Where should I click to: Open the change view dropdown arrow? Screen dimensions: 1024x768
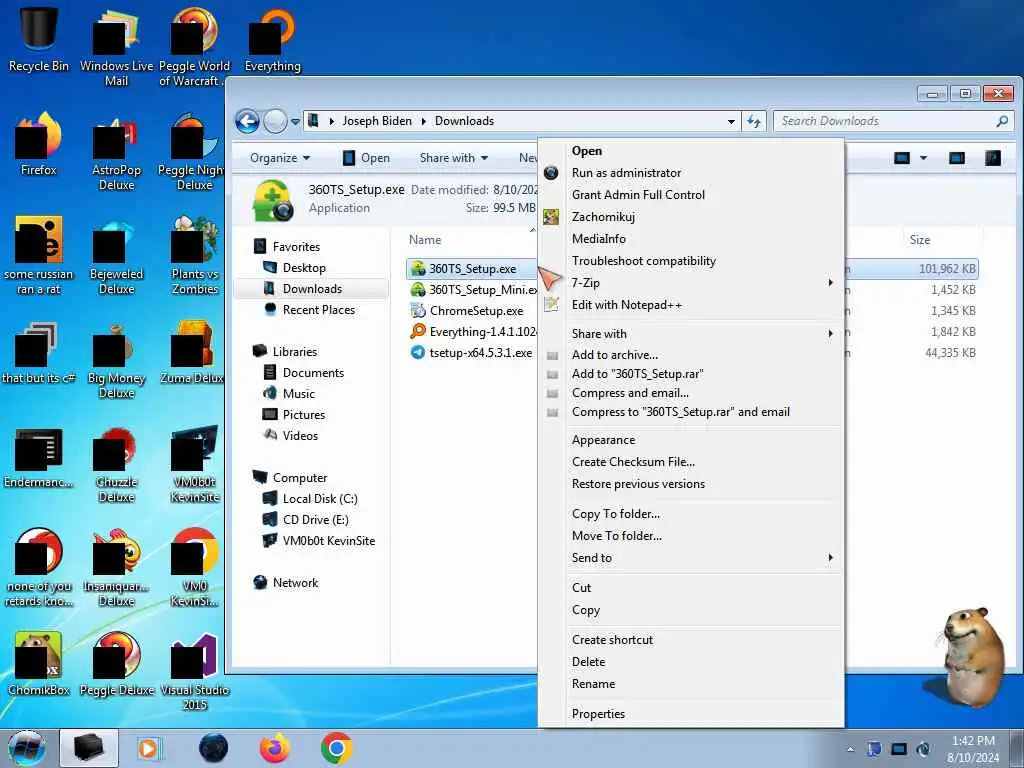pos(923,158)
